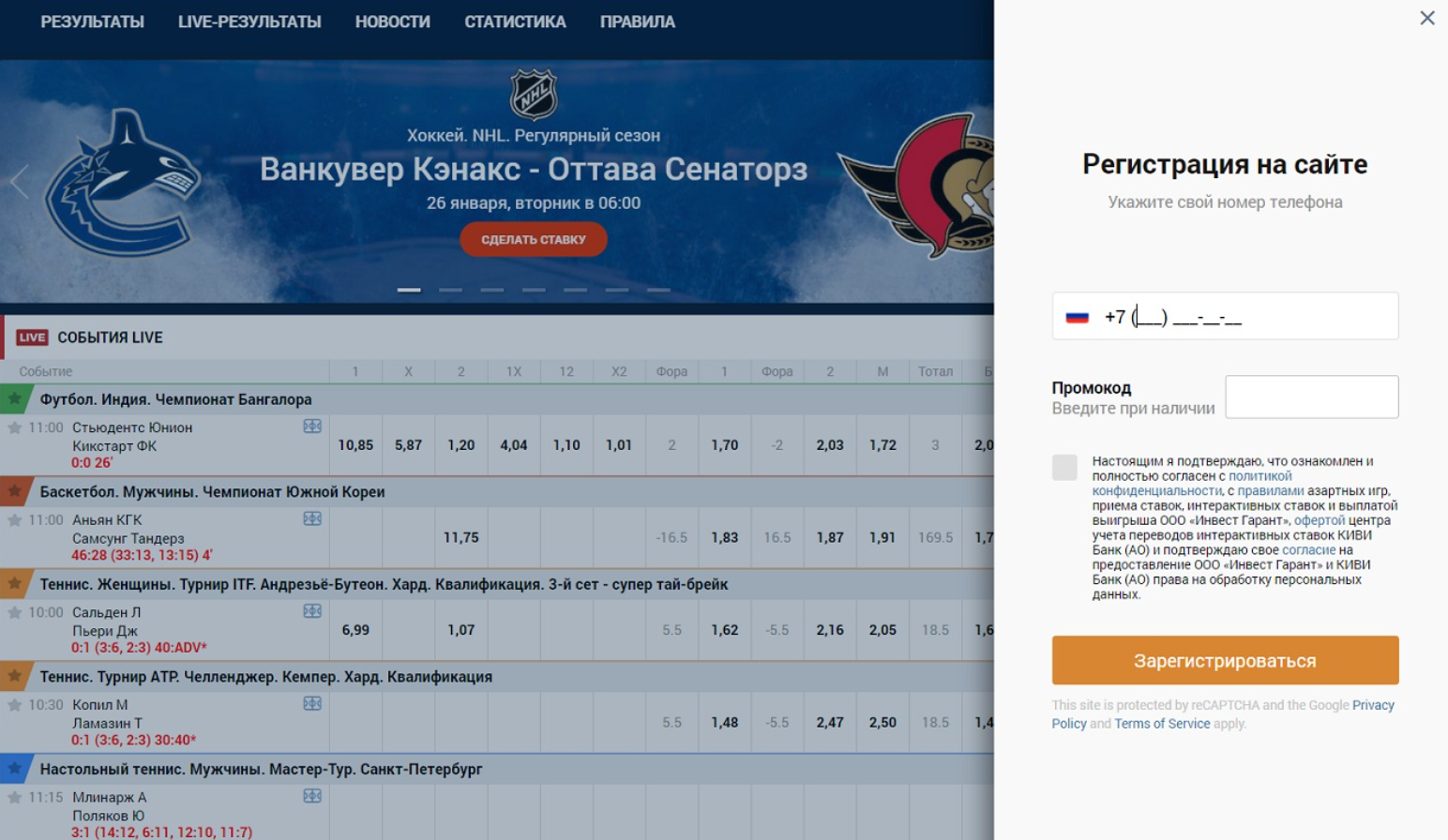Viewport: 1448px width, 840px height.
Task: Star the Млинарж А match
Action: 15,797
